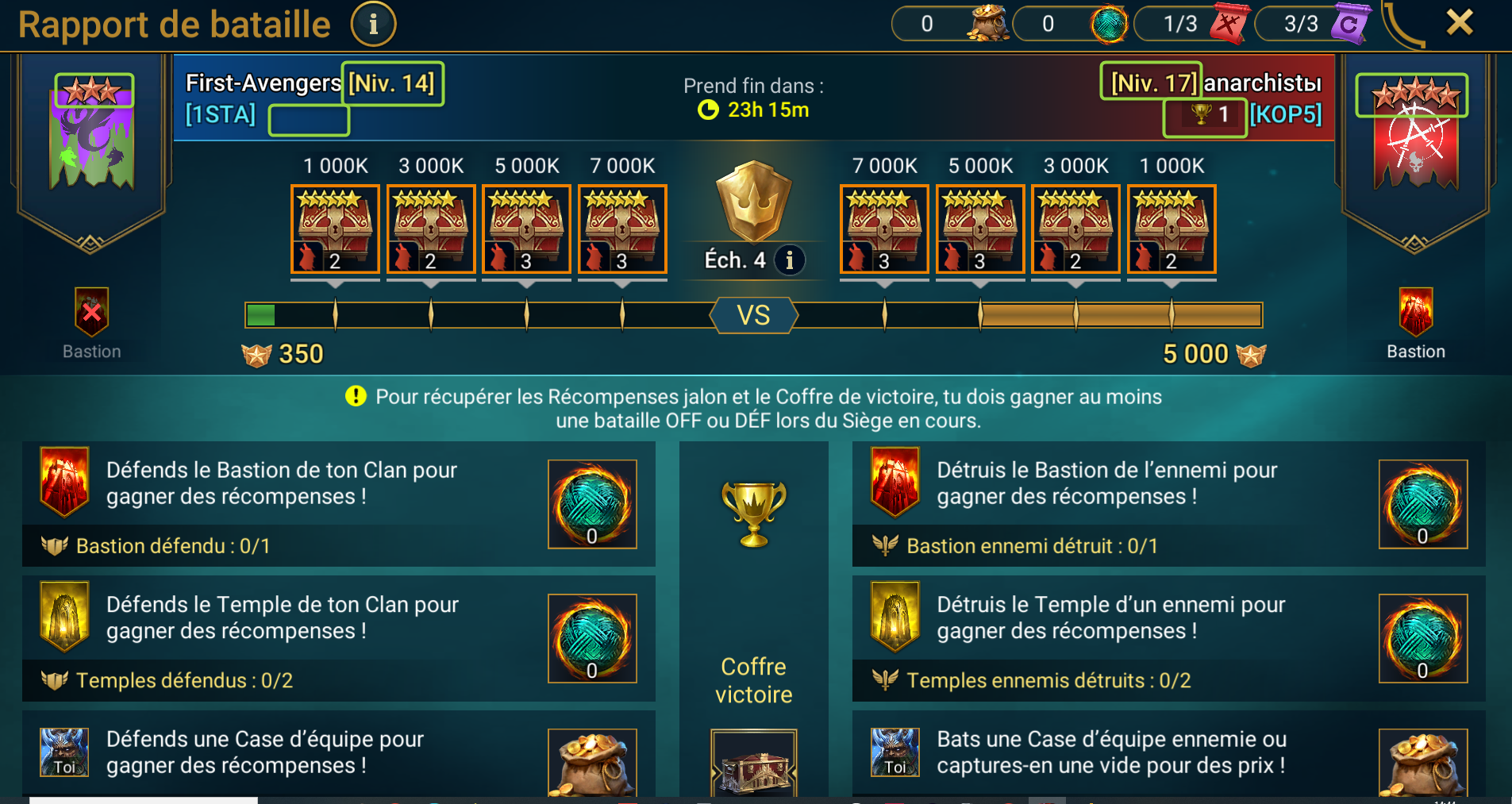Screen dimensions: 1512x804
Task: Click the info icon next to Éch. 4
Action: (789, 260)
